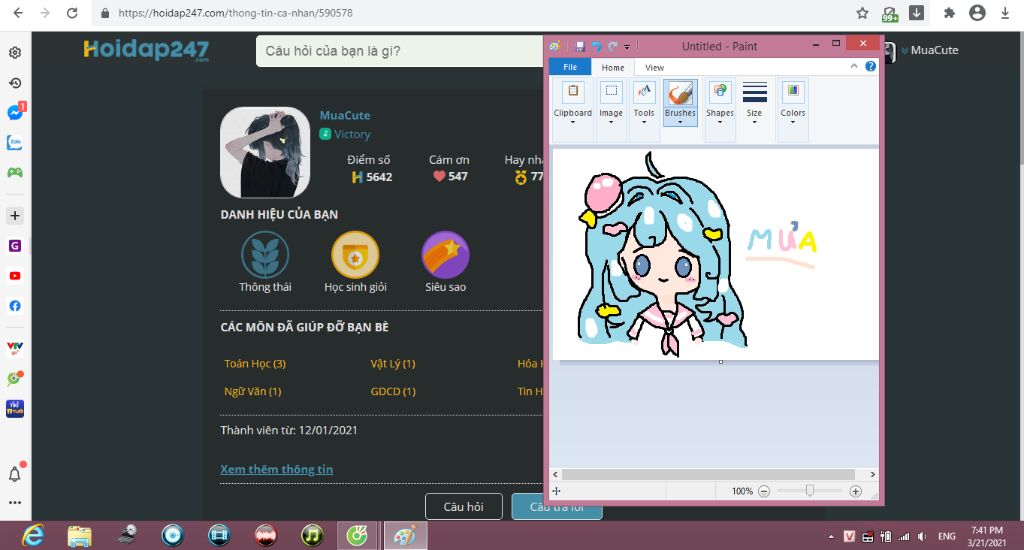
Task: Bookmark this page with the star icon
Action: (862, 13)
